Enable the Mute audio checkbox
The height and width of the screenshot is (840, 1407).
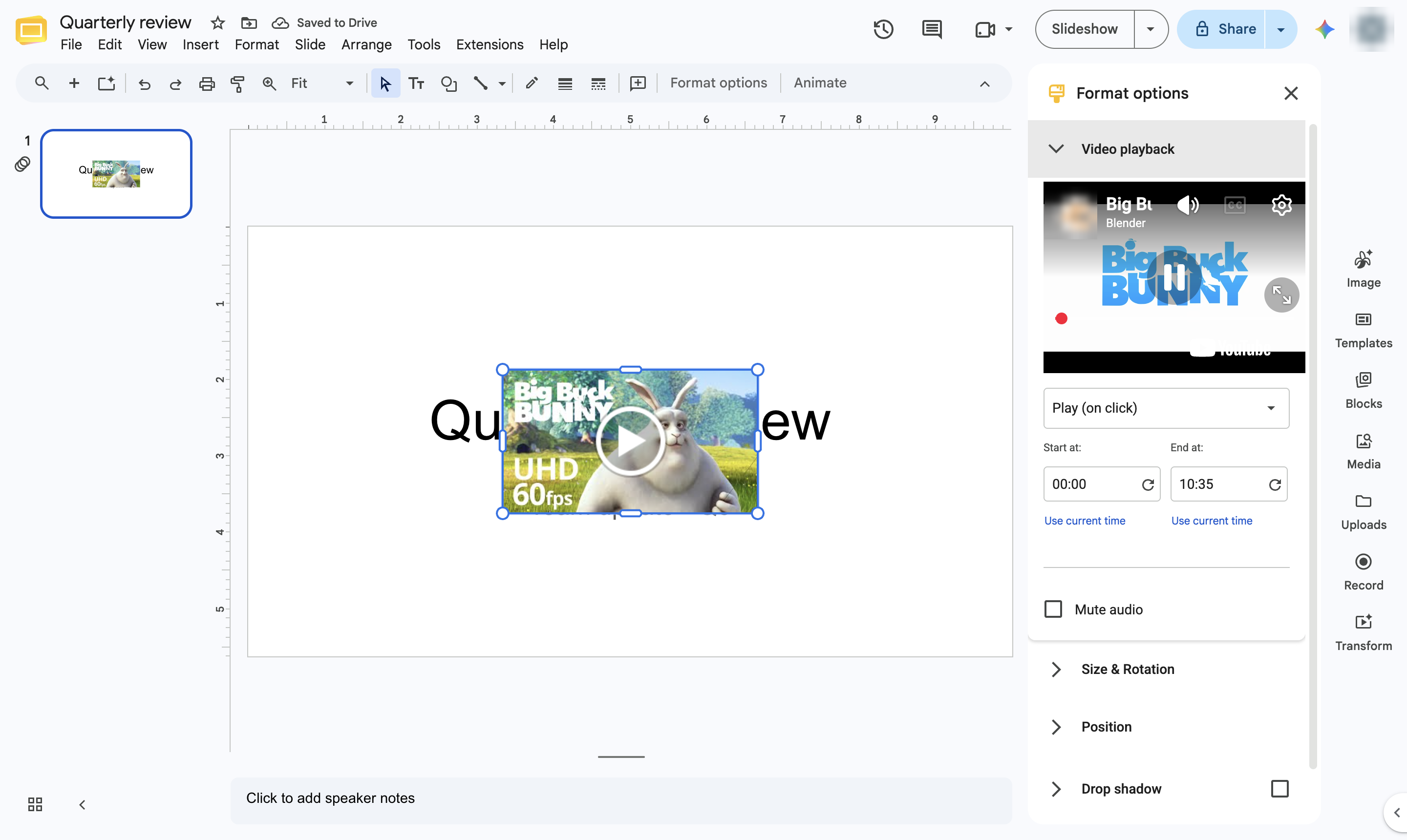[x=1053, y=609]
